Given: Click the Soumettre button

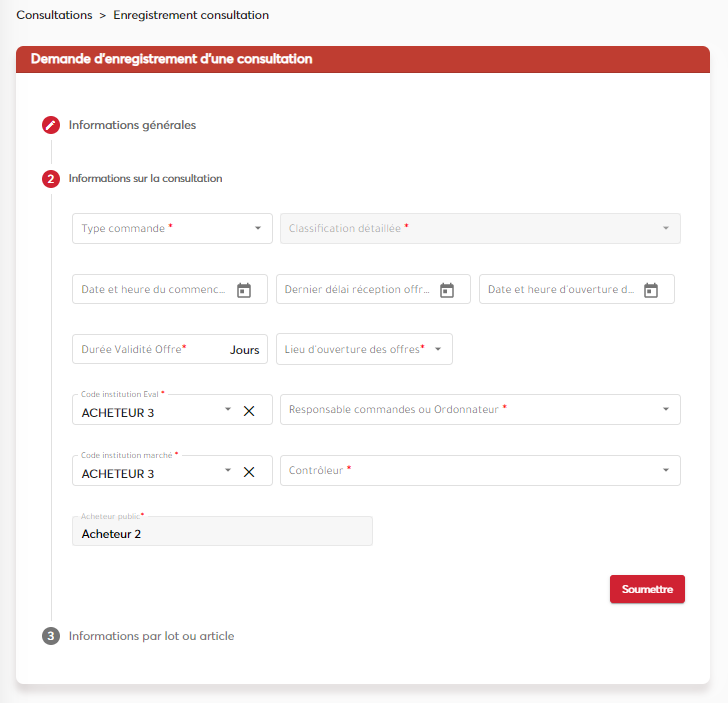Looking at the screenshot, I should 647,589.
